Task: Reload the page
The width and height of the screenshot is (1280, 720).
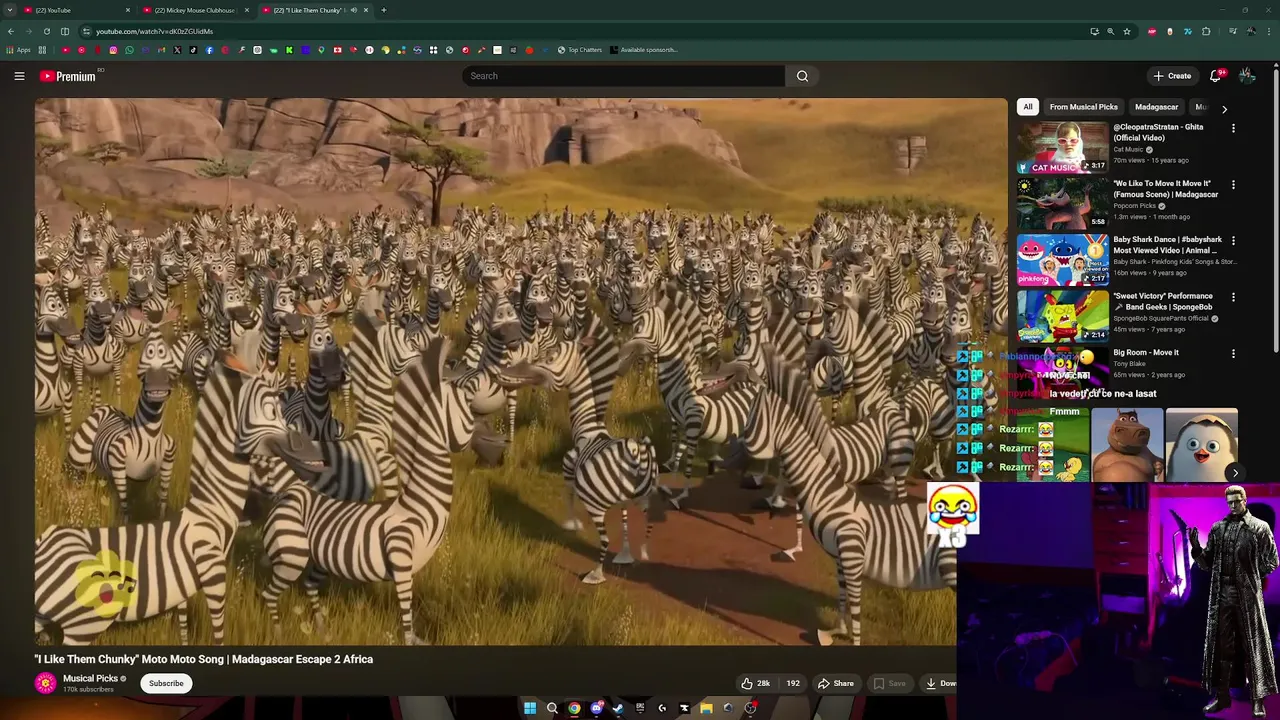Action: [x=46, y=31]
